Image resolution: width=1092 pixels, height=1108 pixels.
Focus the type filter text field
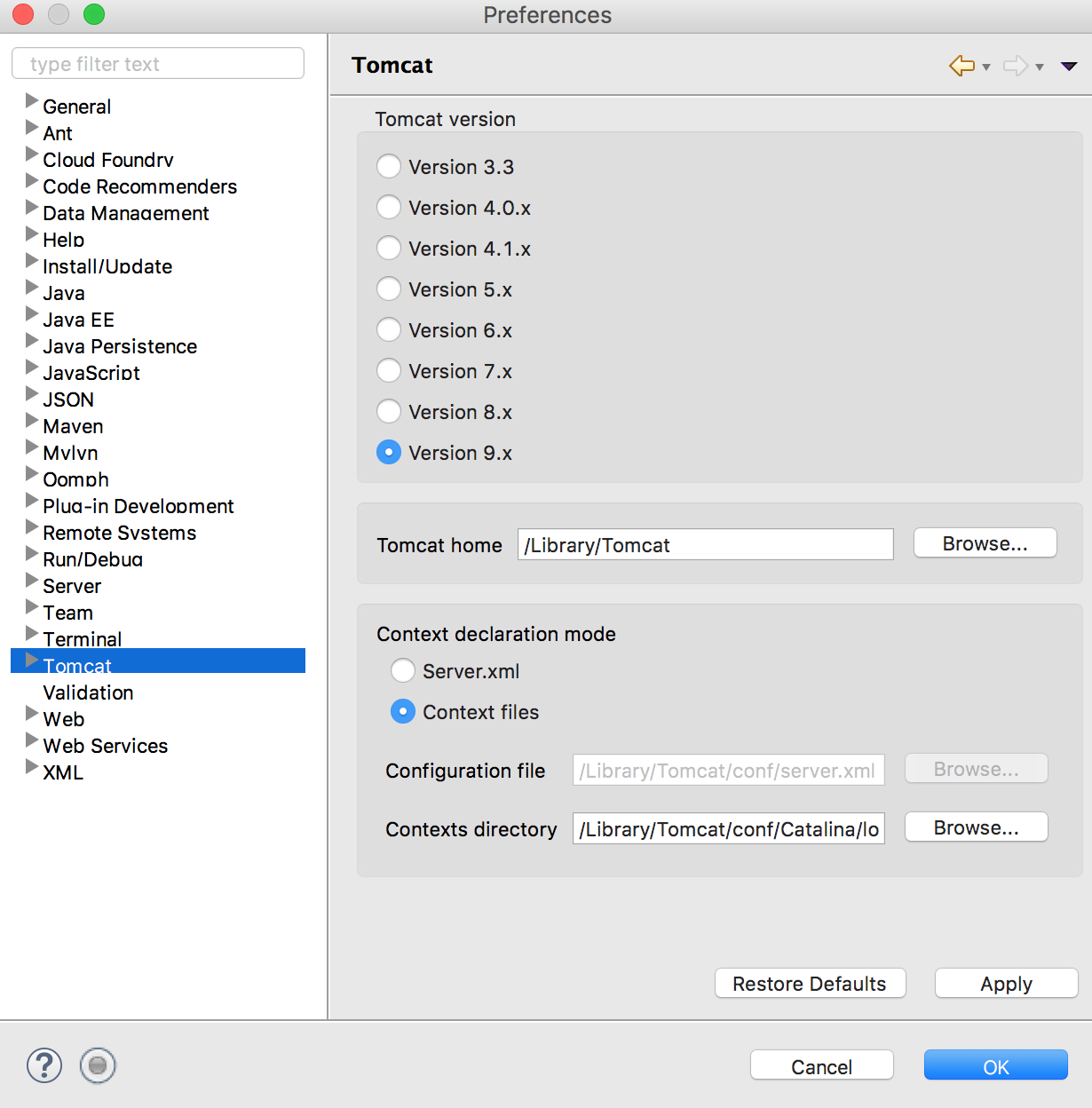point(158,63)
